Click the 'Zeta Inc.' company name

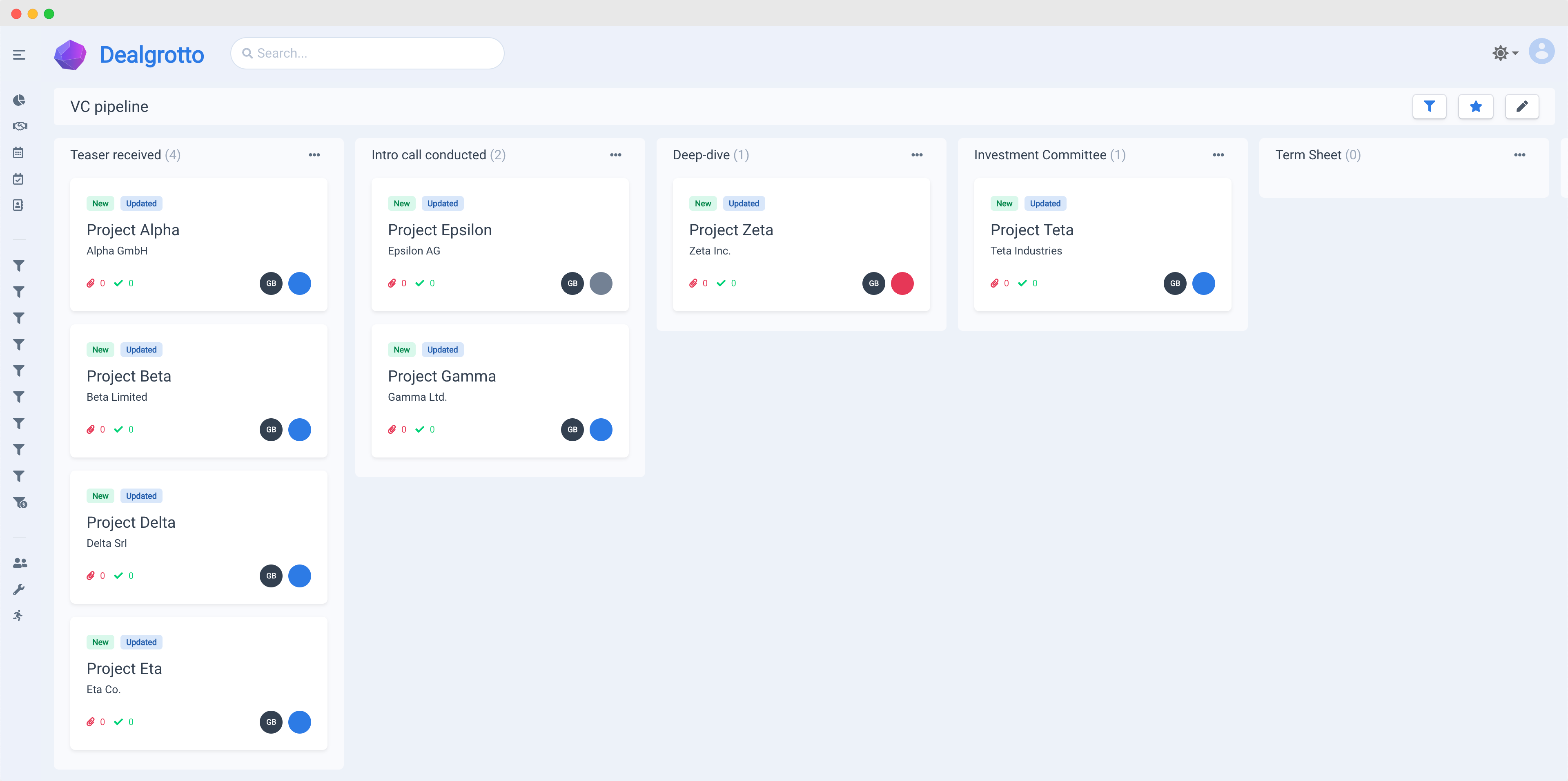coord(710,251)
